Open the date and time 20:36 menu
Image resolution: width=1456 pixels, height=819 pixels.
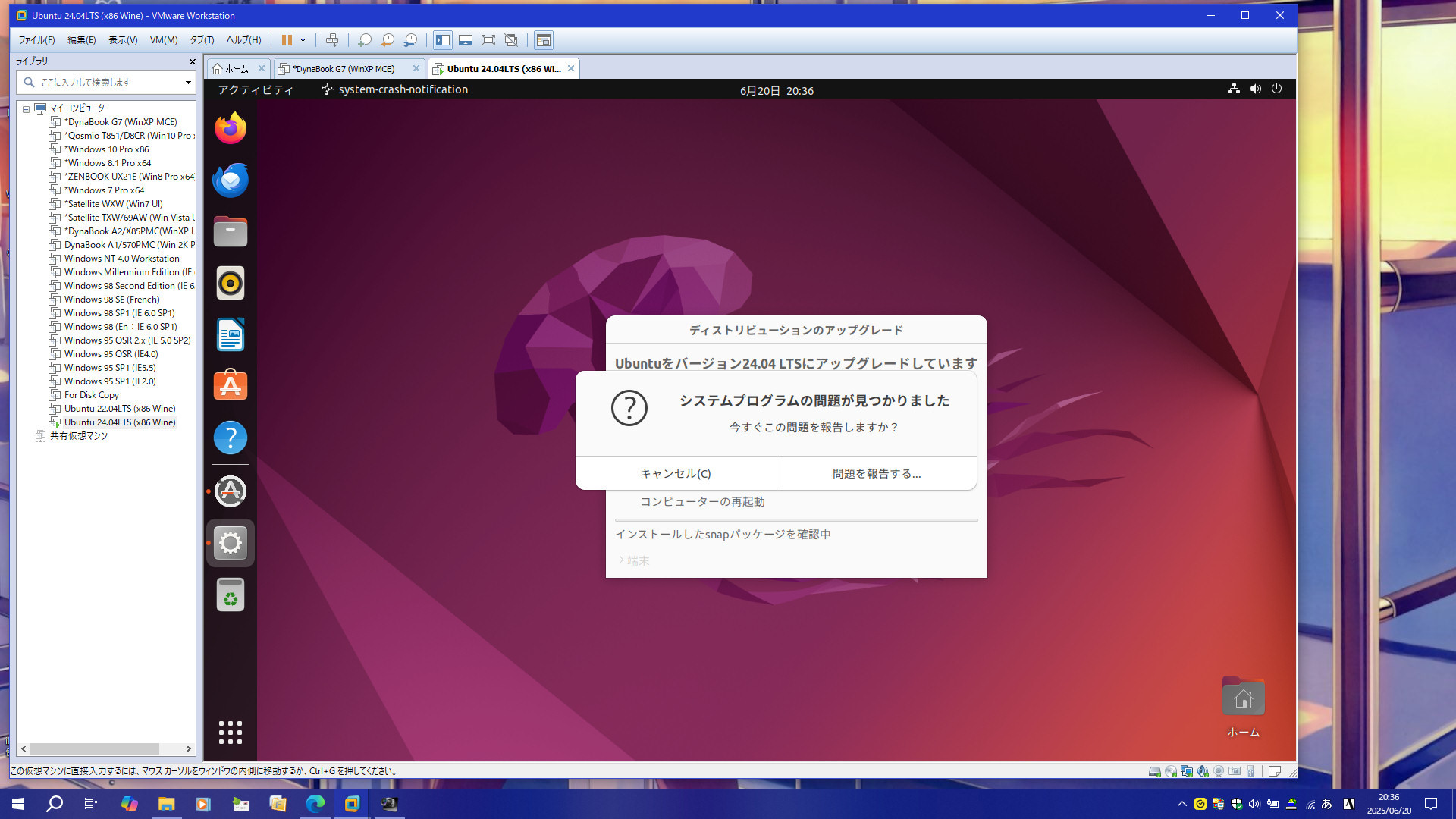pos(777,90)
